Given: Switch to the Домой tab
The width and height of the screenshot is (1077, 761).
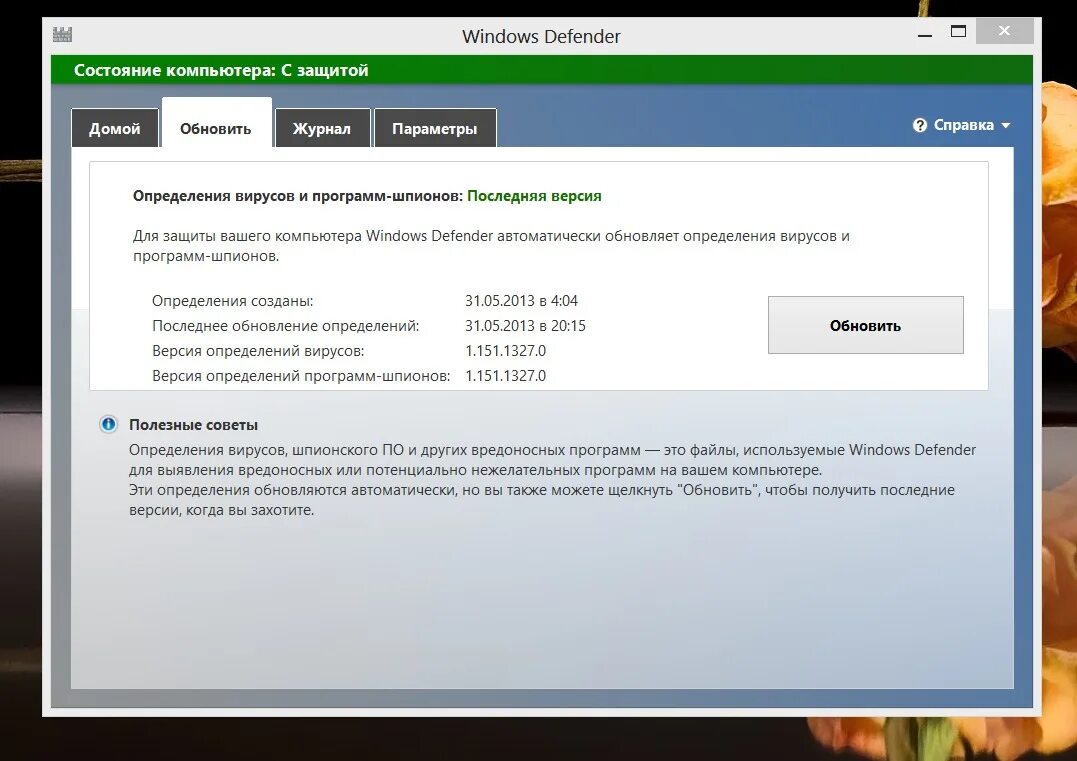Looking at the screenshot, I should 114,128.
